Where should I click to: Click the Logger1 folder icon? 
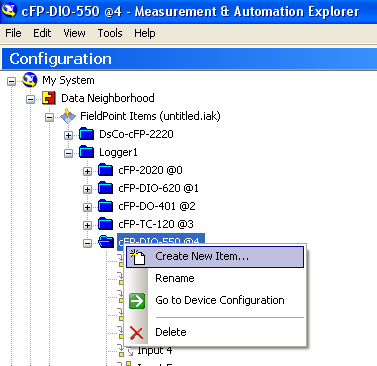(87, 152)
